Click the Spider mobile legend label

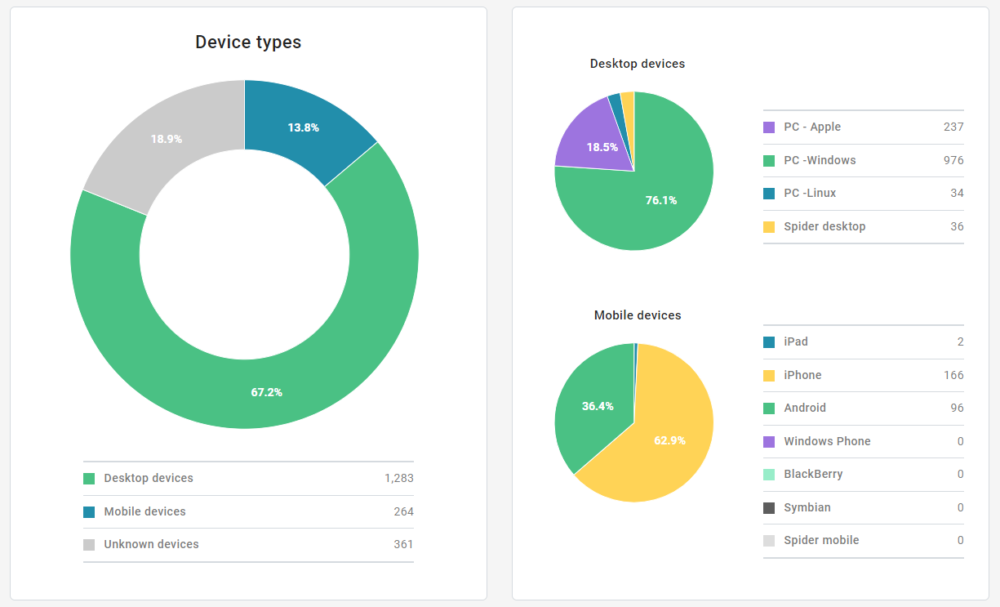pyautogui.click(x=820, y=540)
